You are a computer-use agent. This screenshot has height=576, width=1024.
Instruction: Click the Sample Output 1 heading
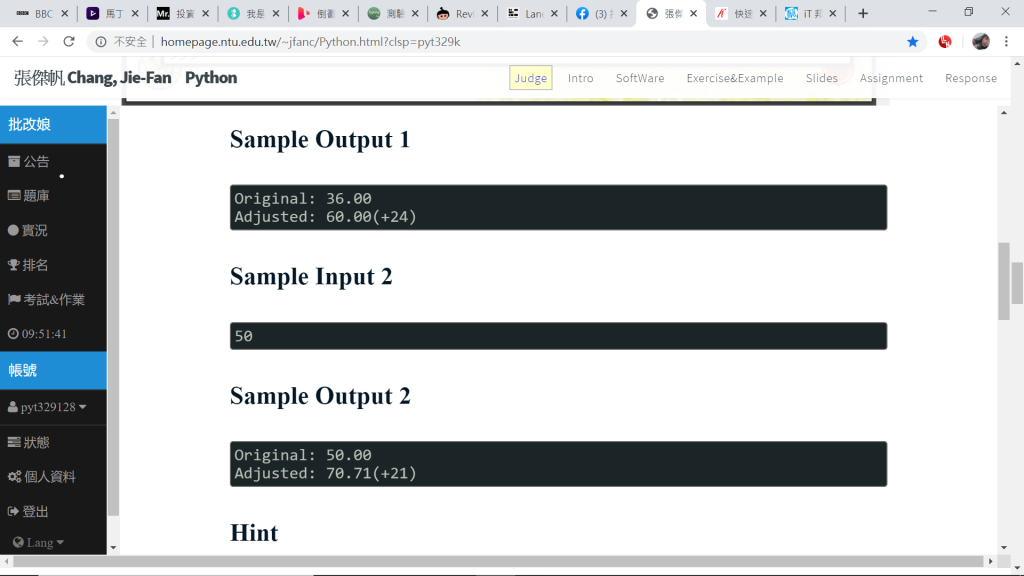(x=320, y=139)
